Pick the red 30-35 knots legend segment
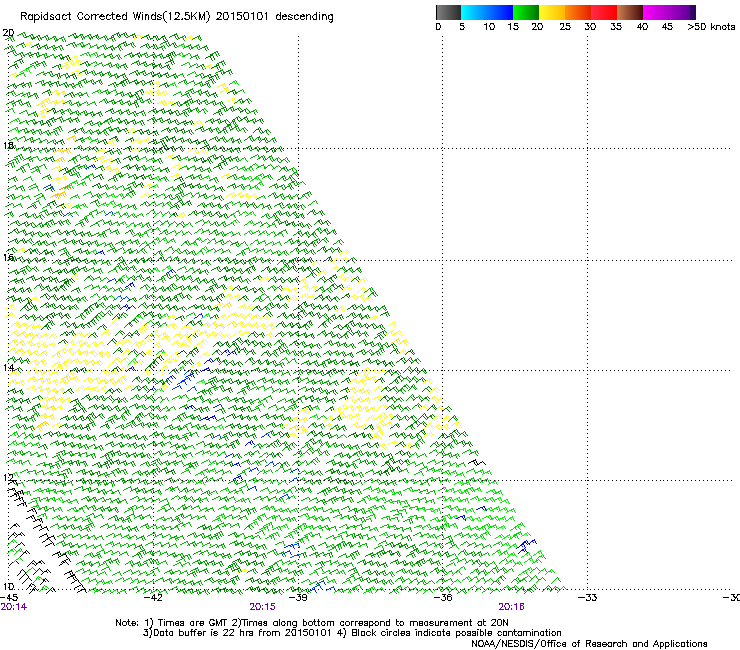The width and height of the screenshot is (740, 650). (604, 12)
